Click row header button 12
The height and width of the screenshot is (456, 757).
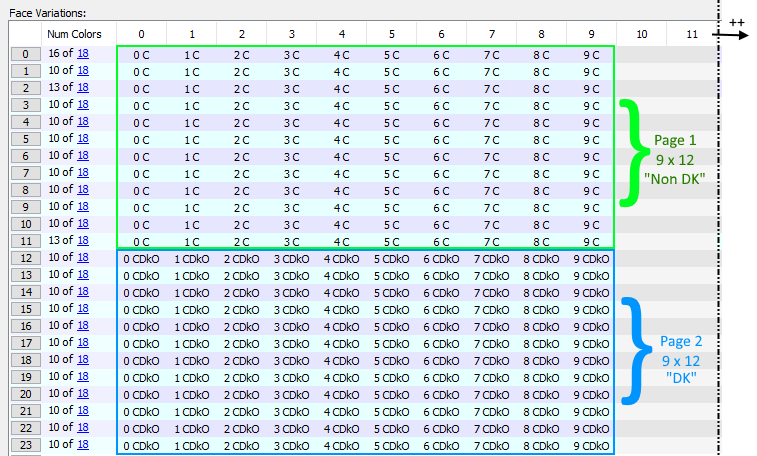tap(24, 258)
